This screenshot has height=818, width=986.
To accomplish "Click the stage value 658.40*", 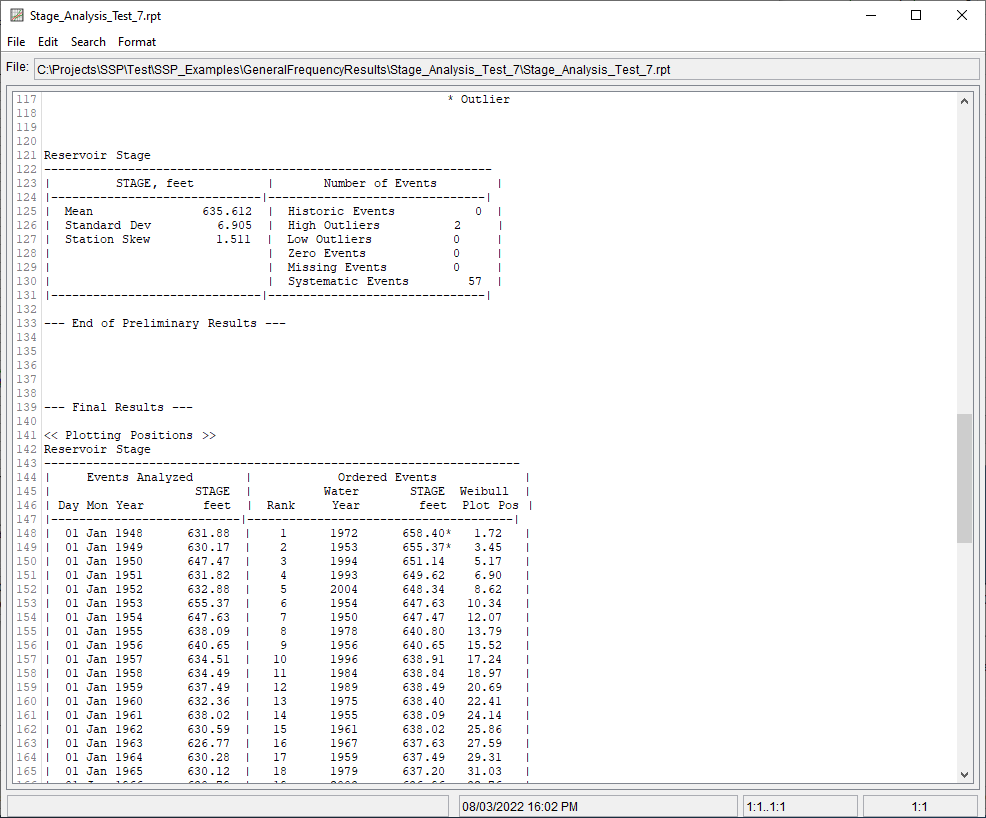I will 427,533.
